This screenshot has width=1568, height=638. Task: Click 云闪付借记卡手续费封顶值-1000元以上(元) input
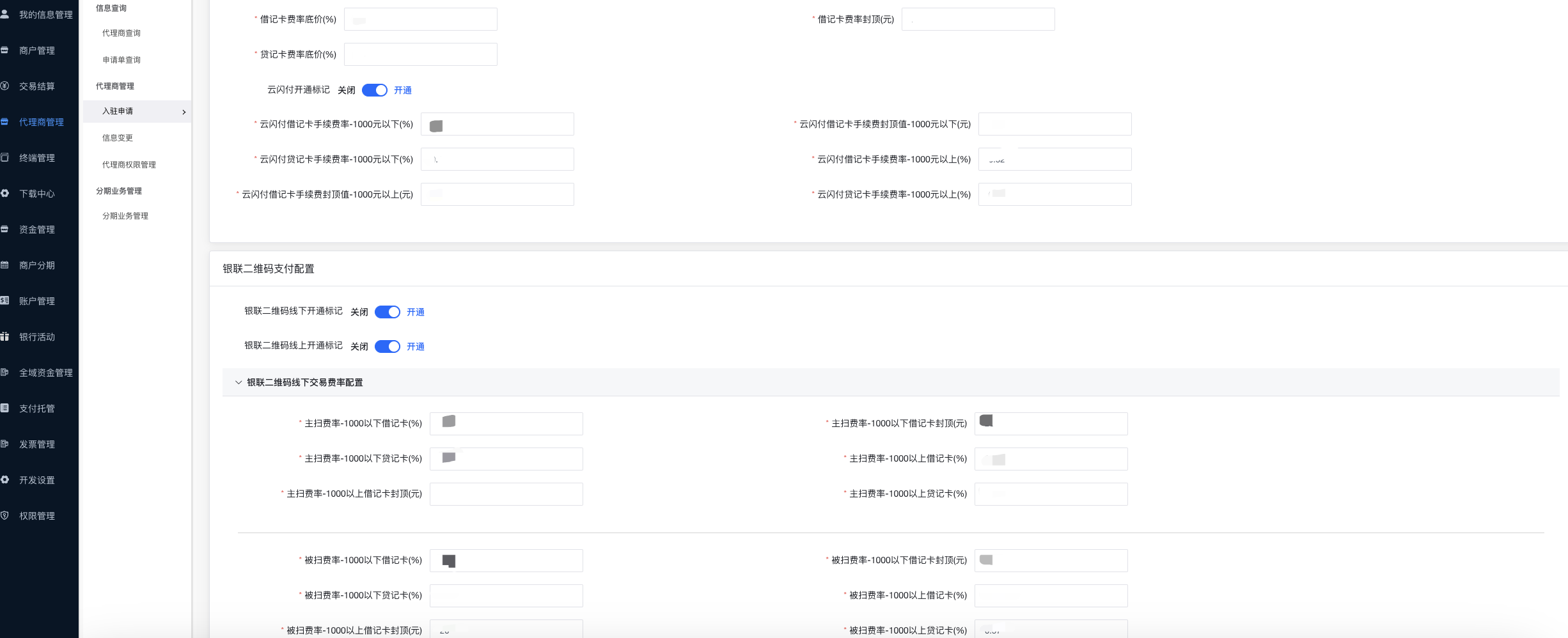pyautogui.click(x=498, y=194)
